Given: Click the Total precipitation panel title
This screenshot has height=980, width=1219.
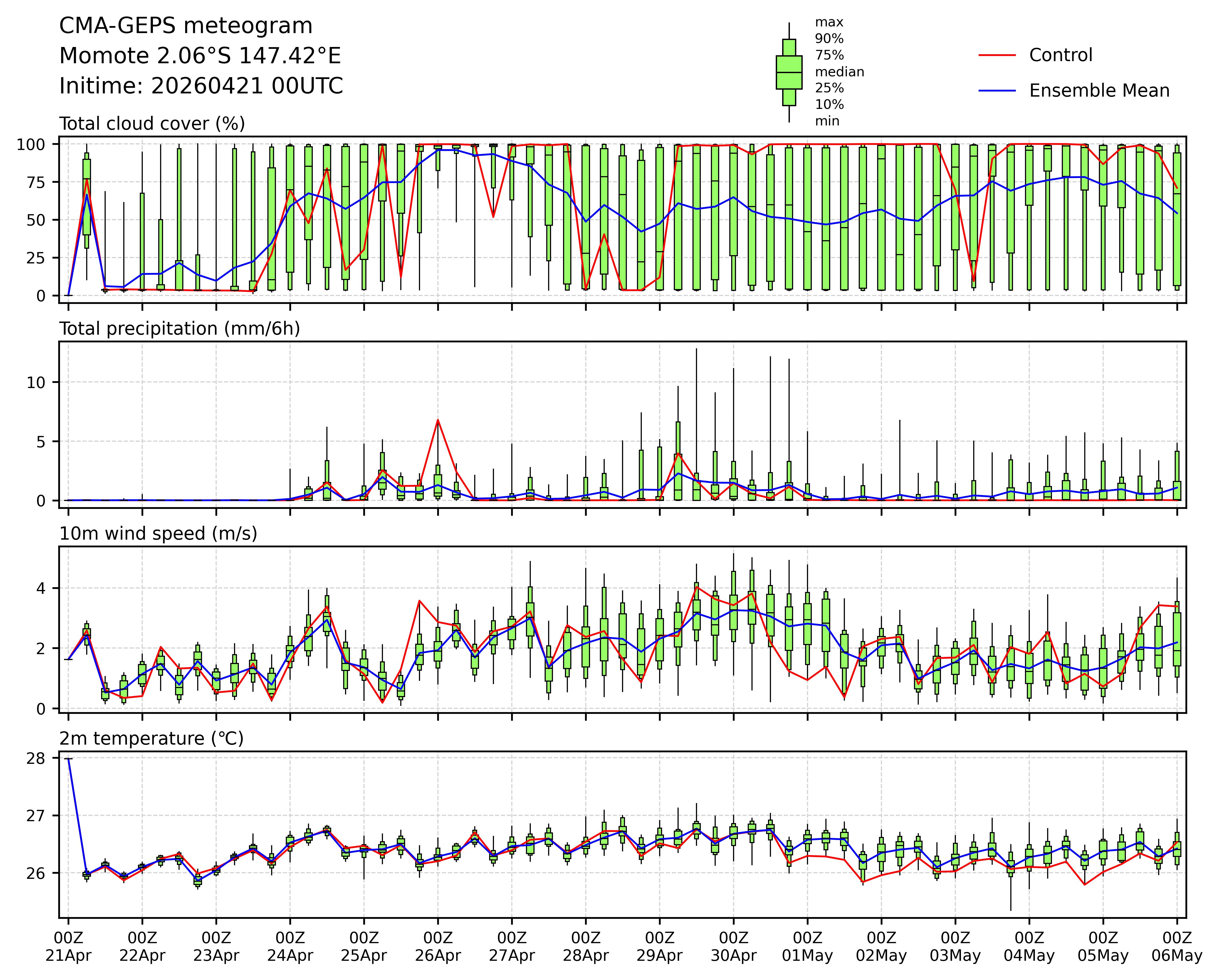Looking at the screenshot, I should click(179, 329).
